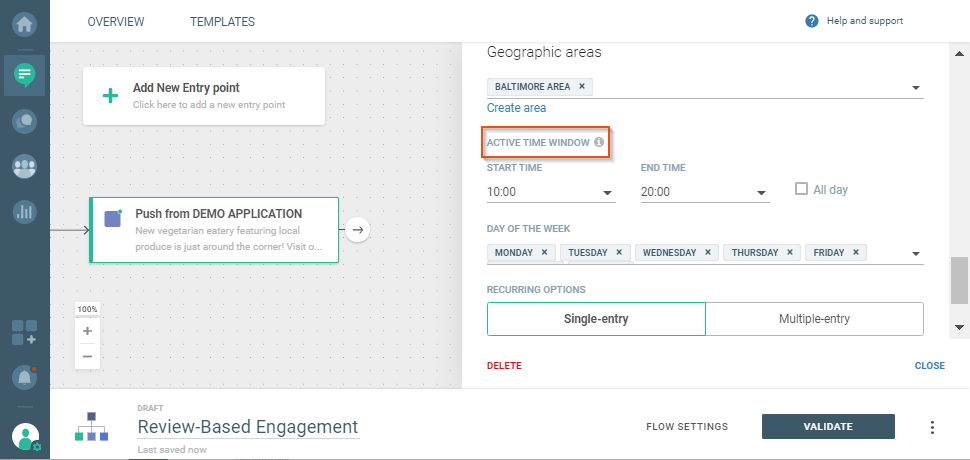Open the conversations icon in sidebar
The height and width of the screenshot is (460, 970).
pos(24,121)
